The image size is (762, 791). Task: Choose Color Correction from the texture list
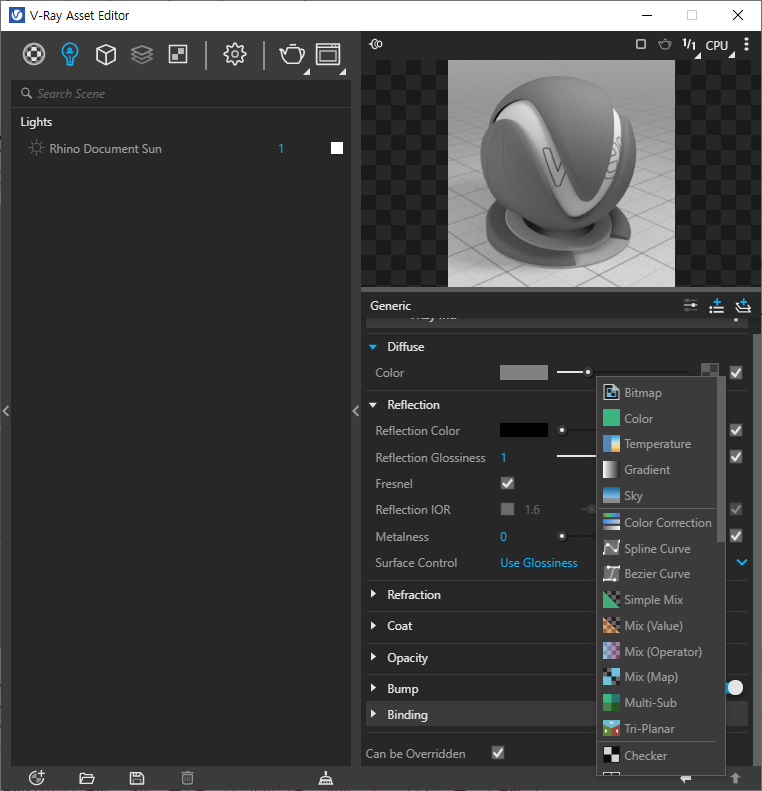coord(657,522)
